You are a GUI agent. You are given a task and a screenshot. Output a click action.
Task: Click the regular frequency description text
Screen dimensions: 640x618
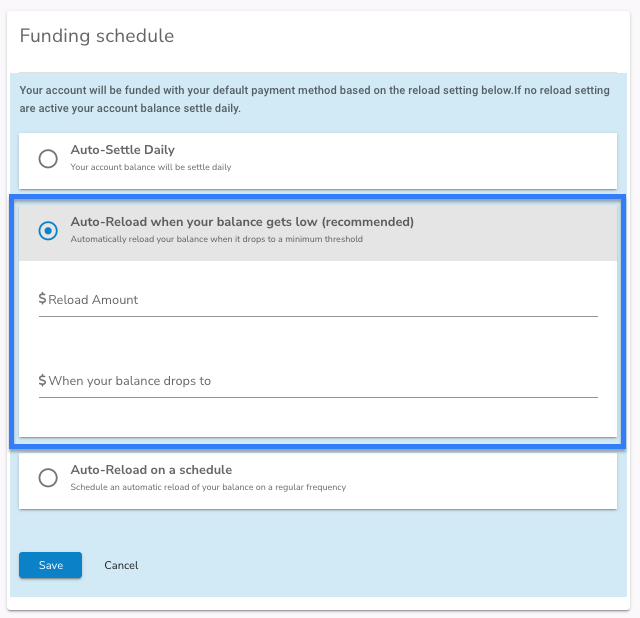point(208,487)
